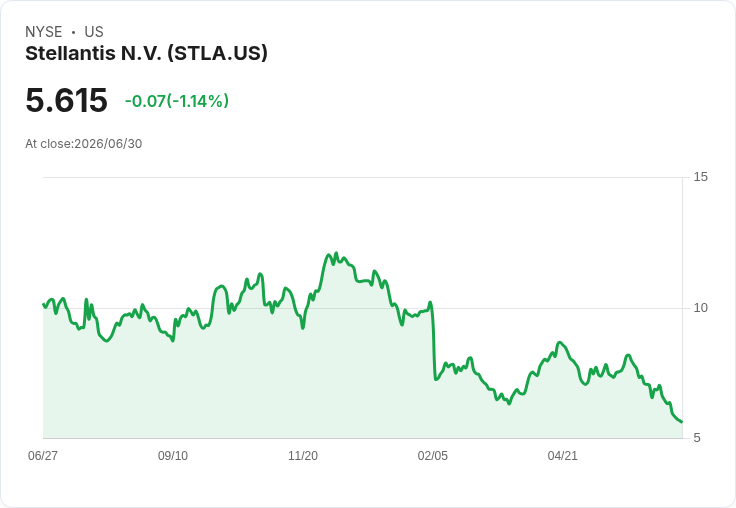The image size is (736, 508).
Task: Click the 11/20 date axis label
Action: 303,455
